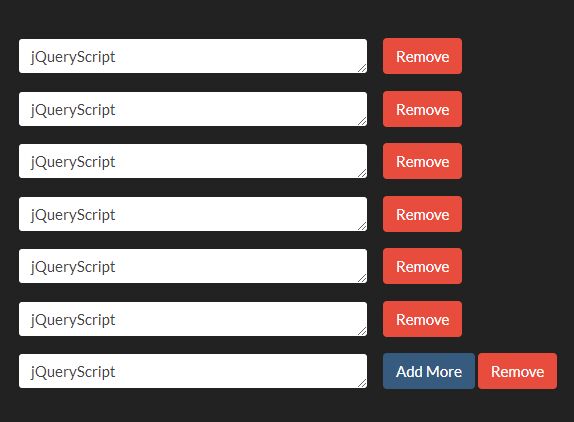Click Remove button beside Add More
Screen dimensions: 574x422
point(517,371)
